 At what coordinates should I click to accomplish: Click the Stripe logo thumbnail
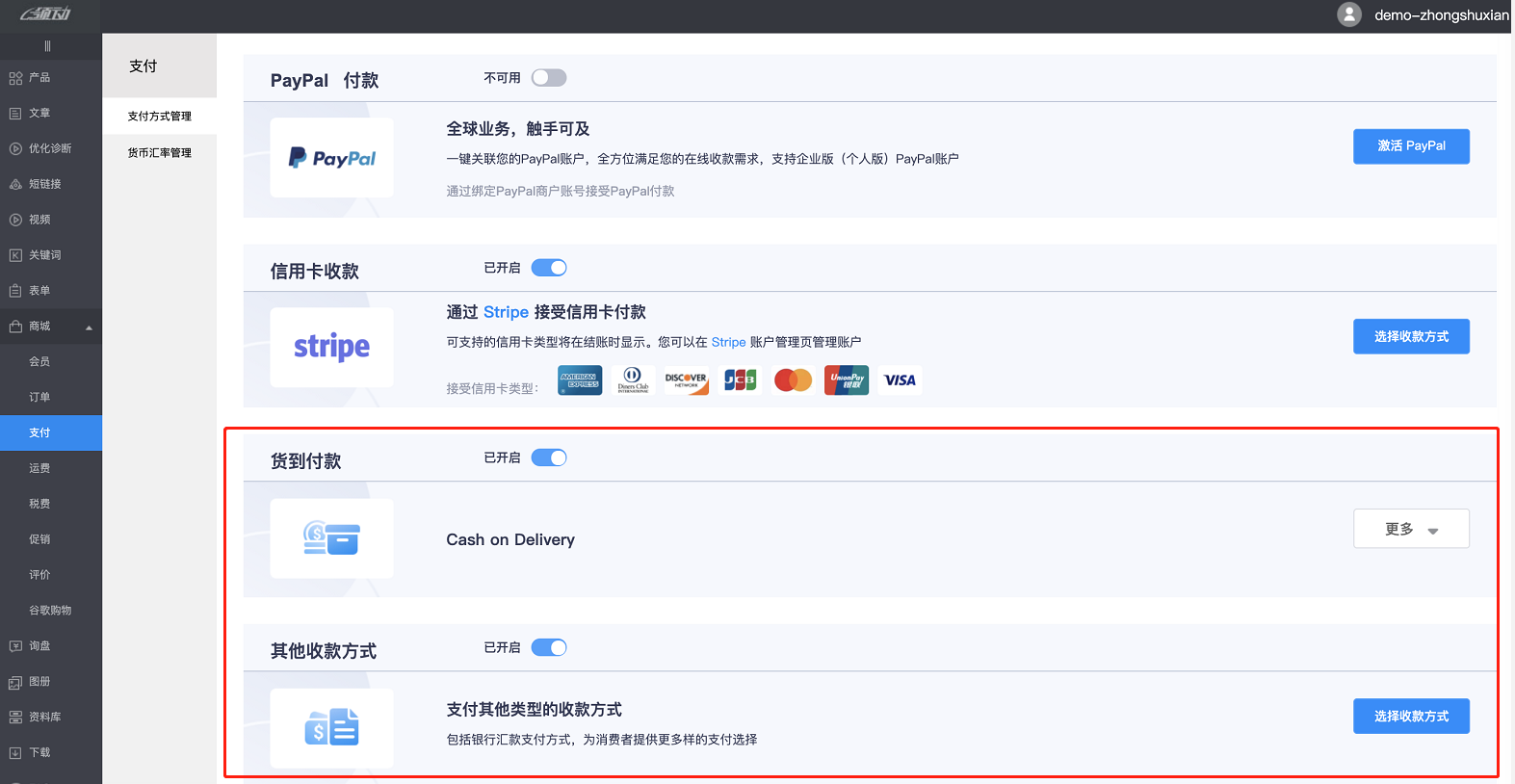click(331, 347)
